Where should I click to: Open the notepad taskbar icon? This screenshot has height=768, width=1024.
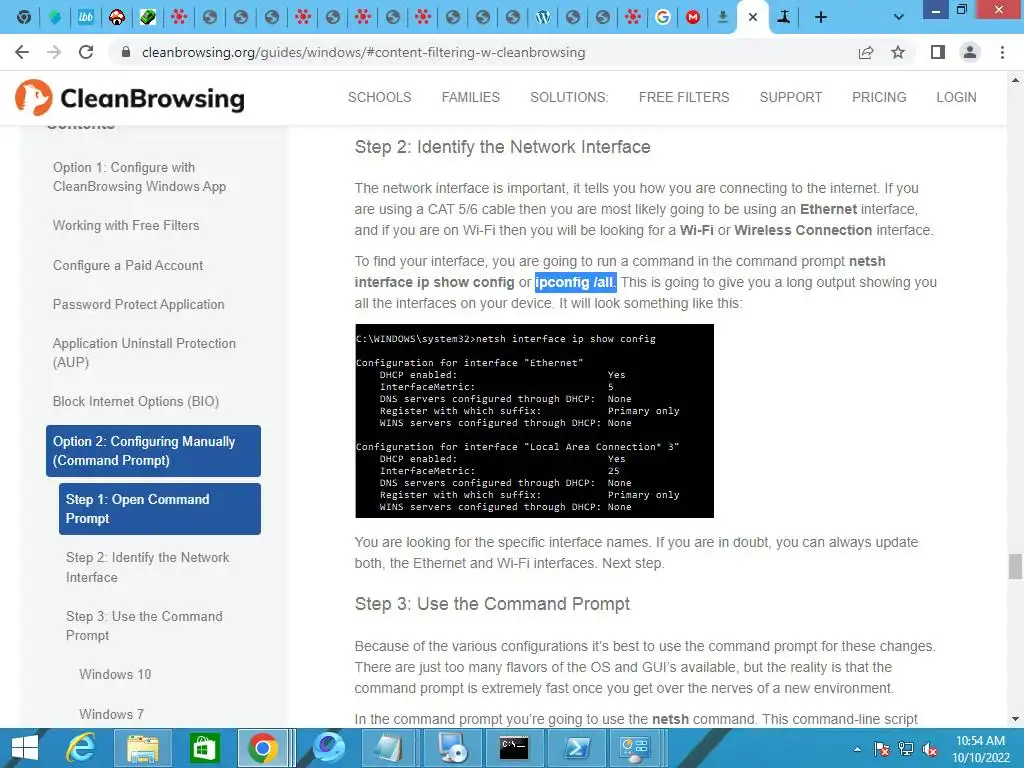pyautogui.click(x=389, y=748)
